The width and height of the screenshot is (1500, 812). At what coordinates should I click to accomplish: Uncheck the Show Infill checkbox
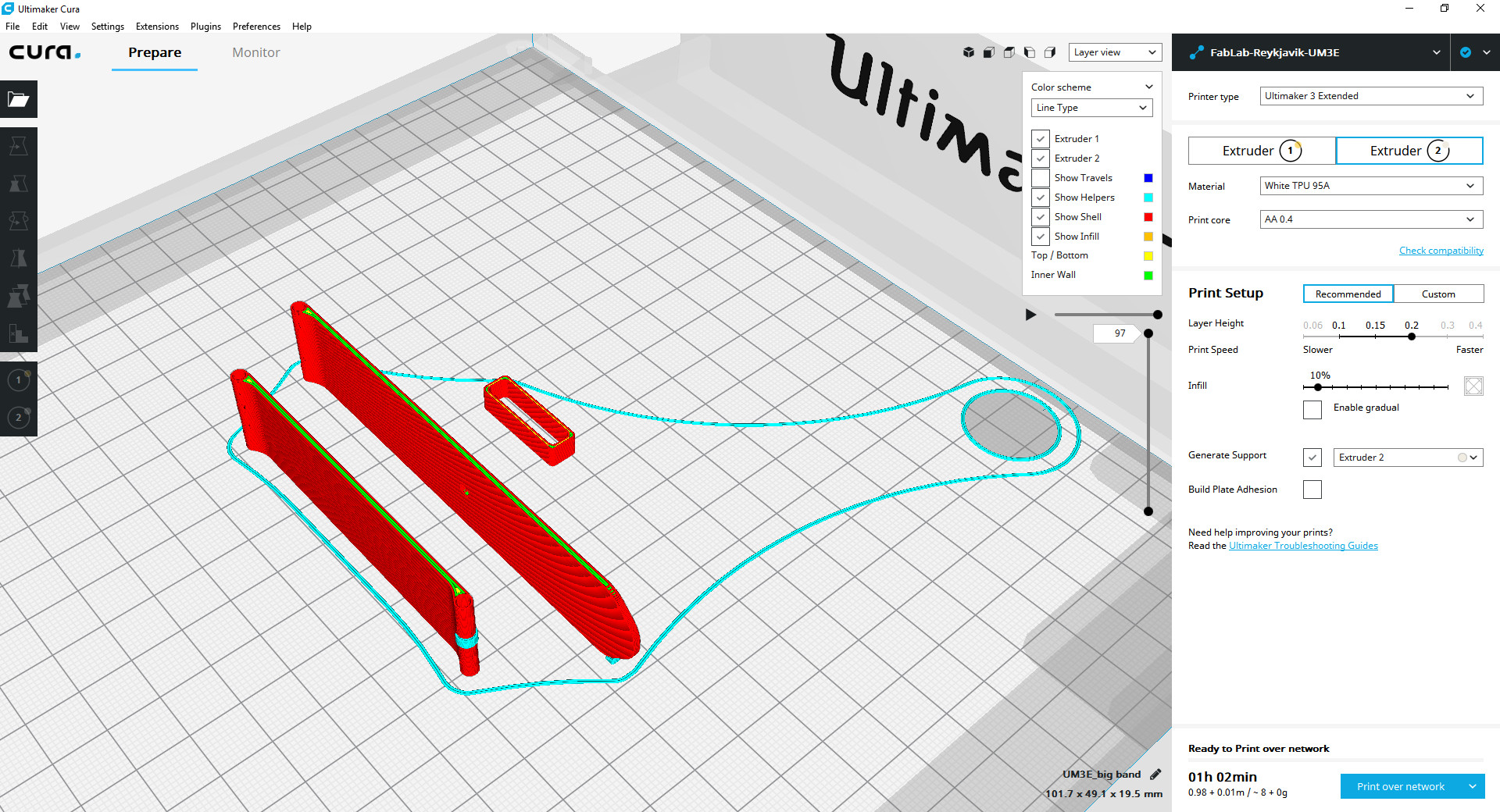tap(1041, 237)
